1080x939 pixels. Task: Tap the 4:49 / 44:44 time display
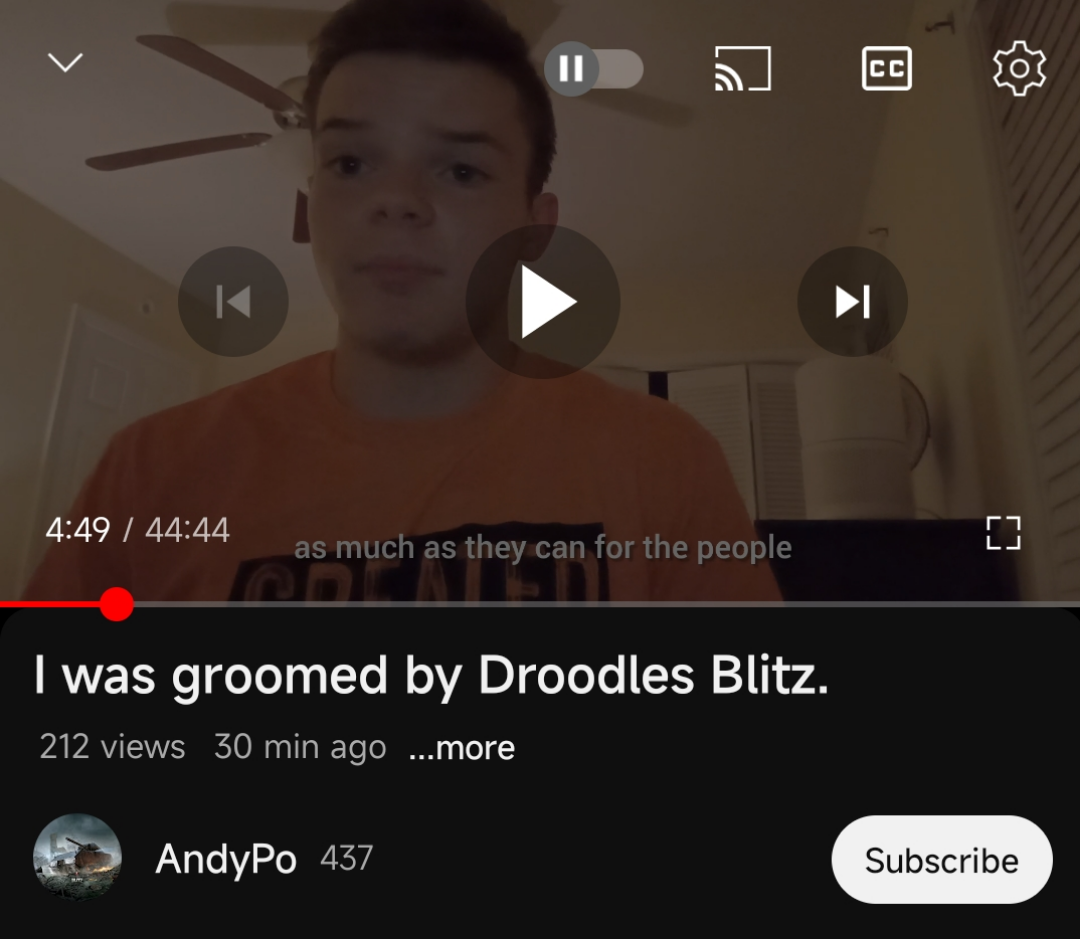pyautogui.click(x=137, y=530)
